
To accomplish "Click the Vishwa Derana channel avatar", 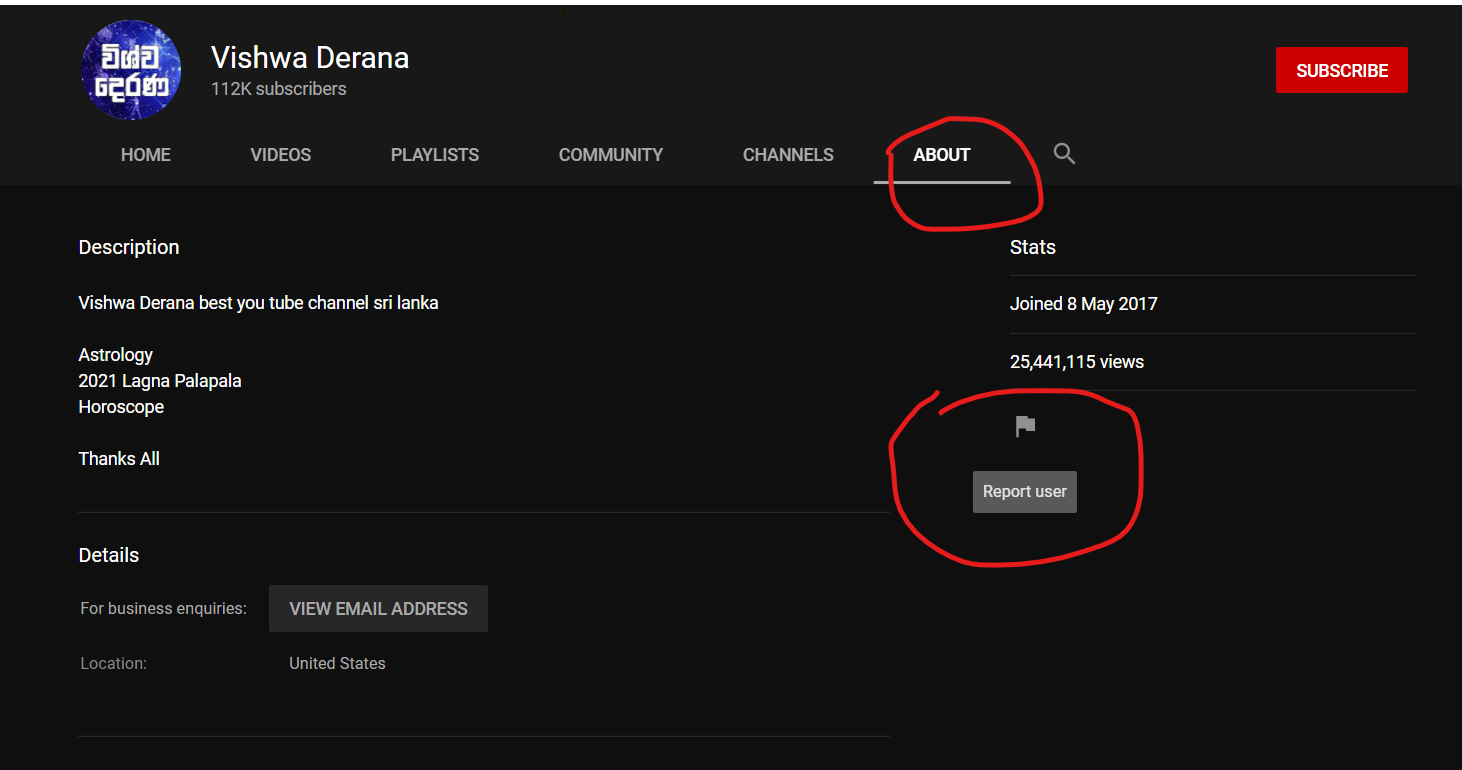I will coord(131,70).
